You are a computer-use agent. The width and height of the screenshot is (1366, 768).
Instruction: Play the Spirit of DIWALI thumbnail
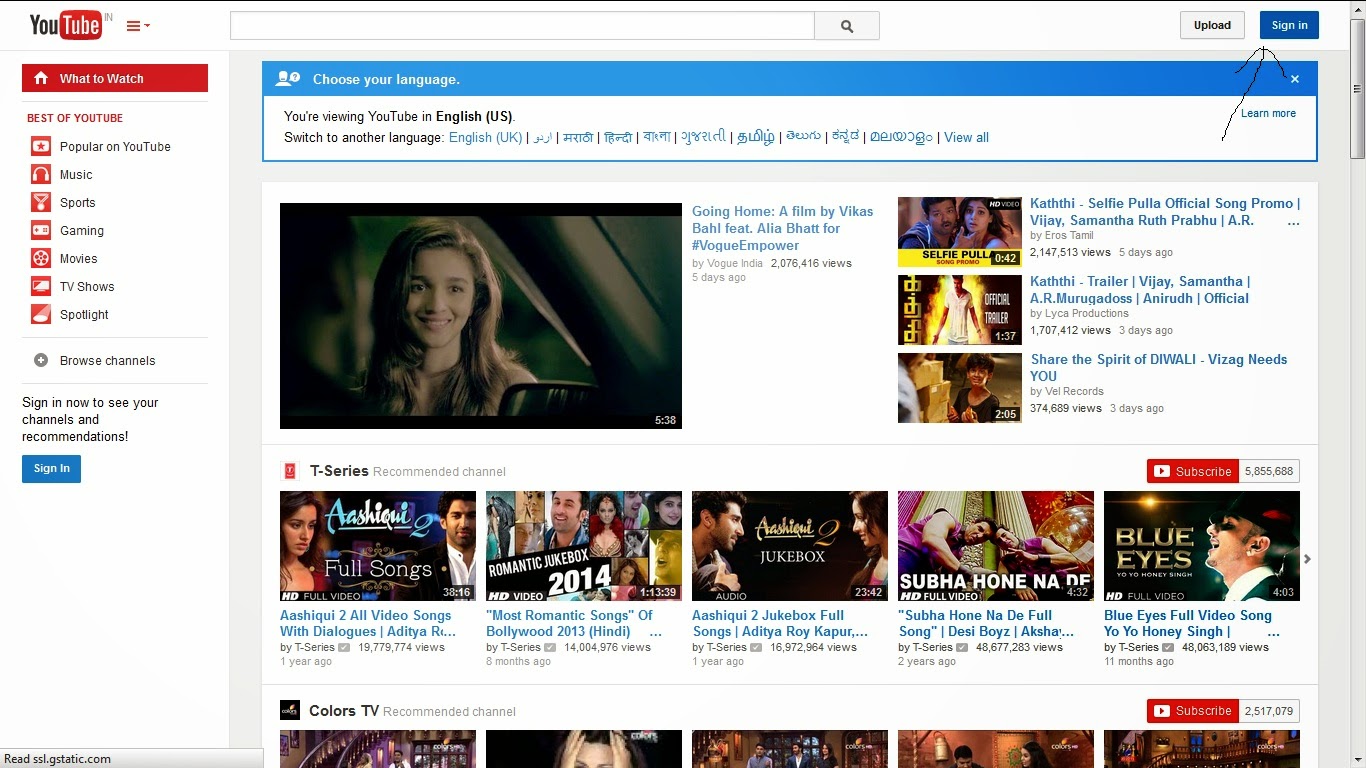(960, 388)
